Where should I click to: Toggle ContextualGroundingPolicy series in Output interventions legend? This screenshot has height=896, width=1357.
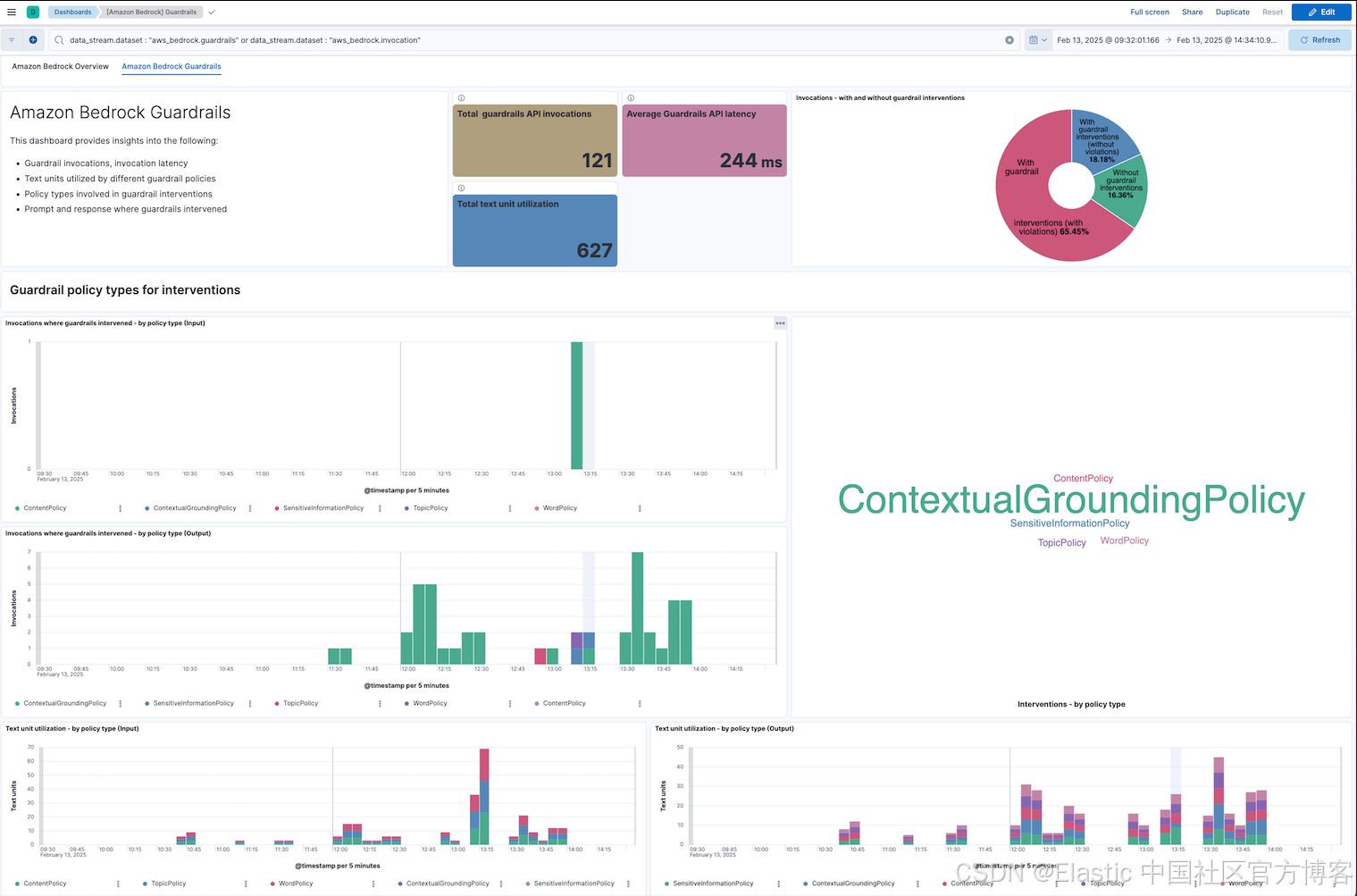(x=64, y=704)
